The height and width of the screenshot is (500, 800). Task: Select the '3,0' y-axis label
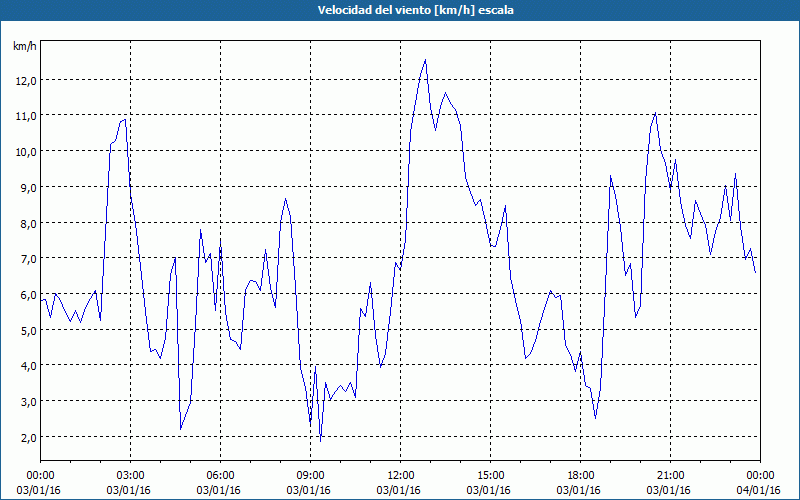point(29,402)
